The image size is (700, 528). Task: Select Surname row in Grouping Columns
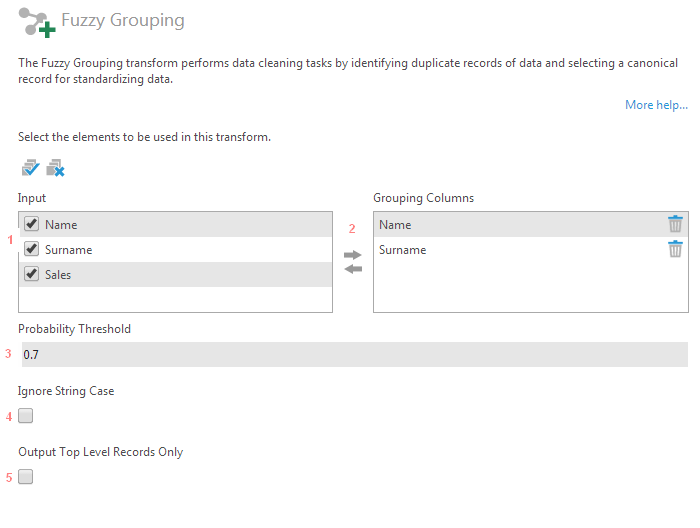tap(500, 250)
